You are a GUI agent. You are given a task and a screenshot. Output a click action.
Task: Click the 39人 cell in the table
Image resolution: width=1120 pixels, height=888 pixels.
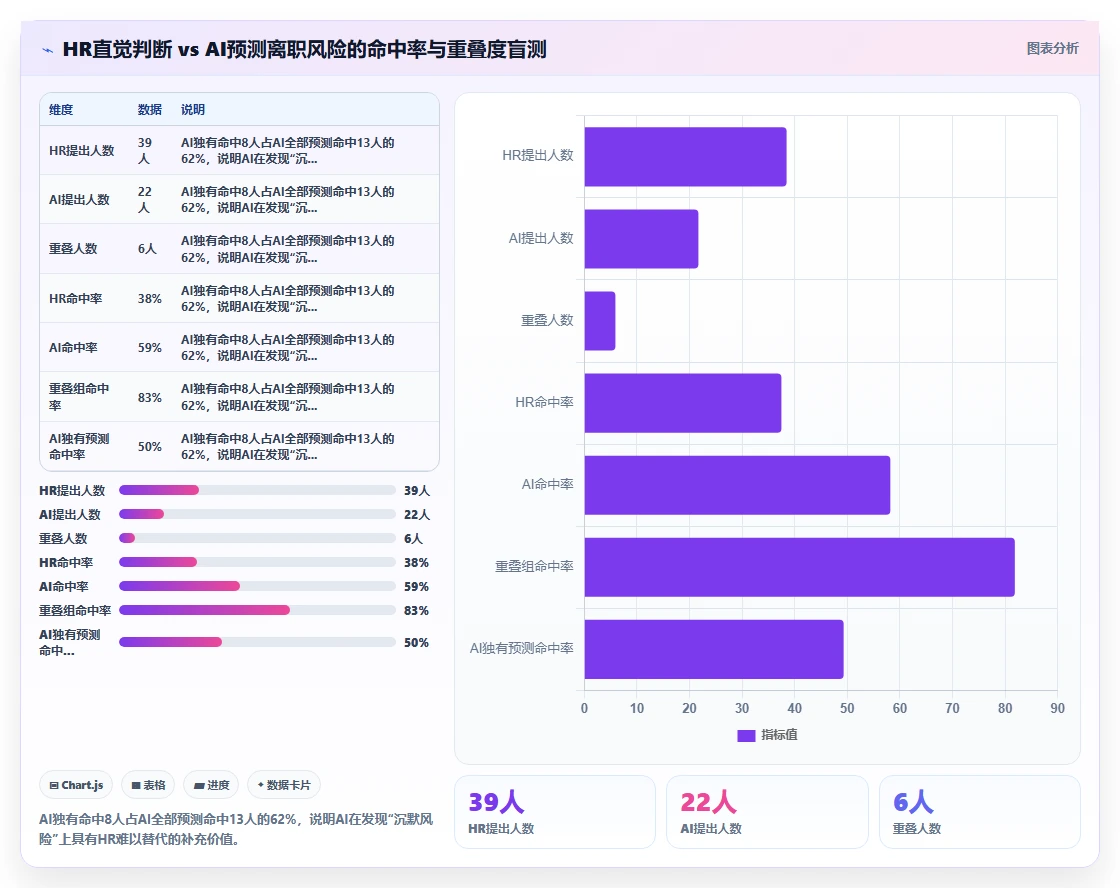tap(145, 151)
